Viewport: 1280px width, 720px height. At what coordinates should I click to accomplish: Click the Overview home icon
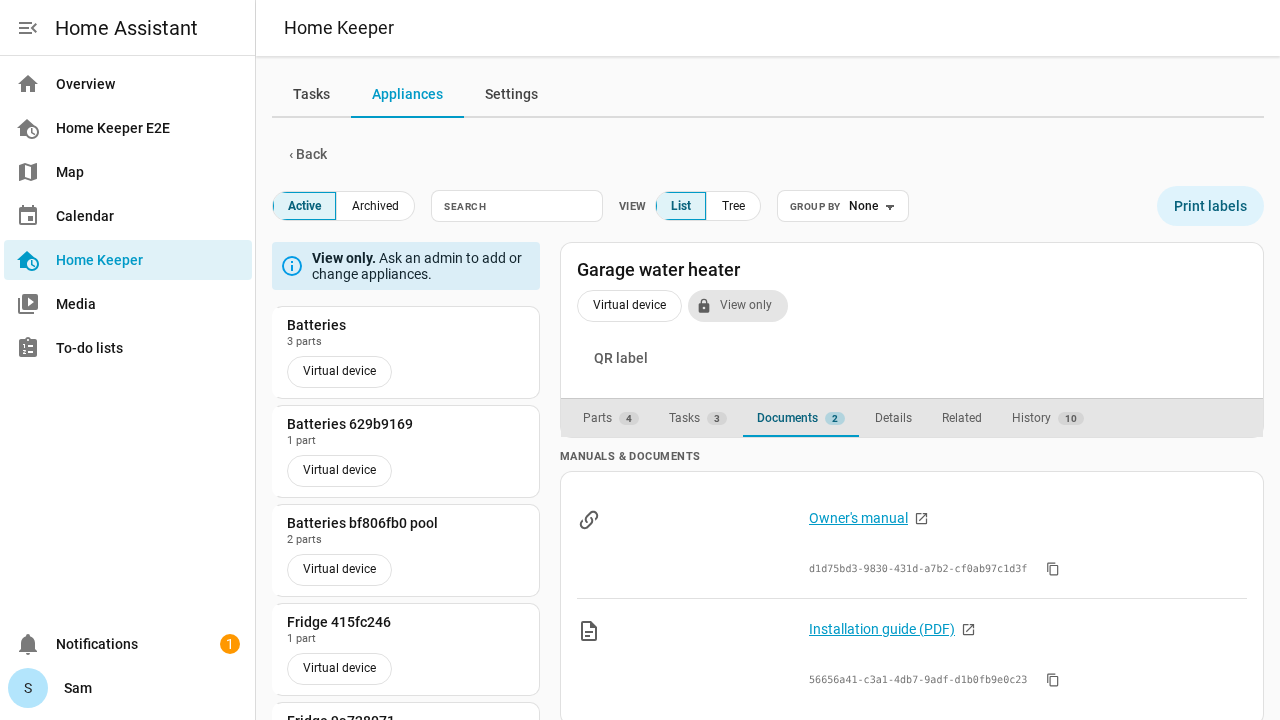pos(28,84)
